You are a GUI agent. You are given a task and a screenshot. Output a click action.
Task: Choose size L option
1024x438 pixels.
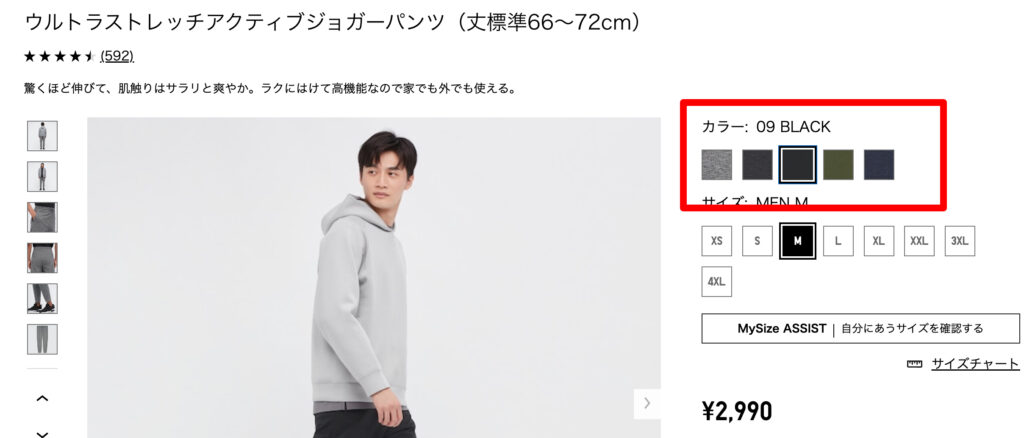coord(838,241)
